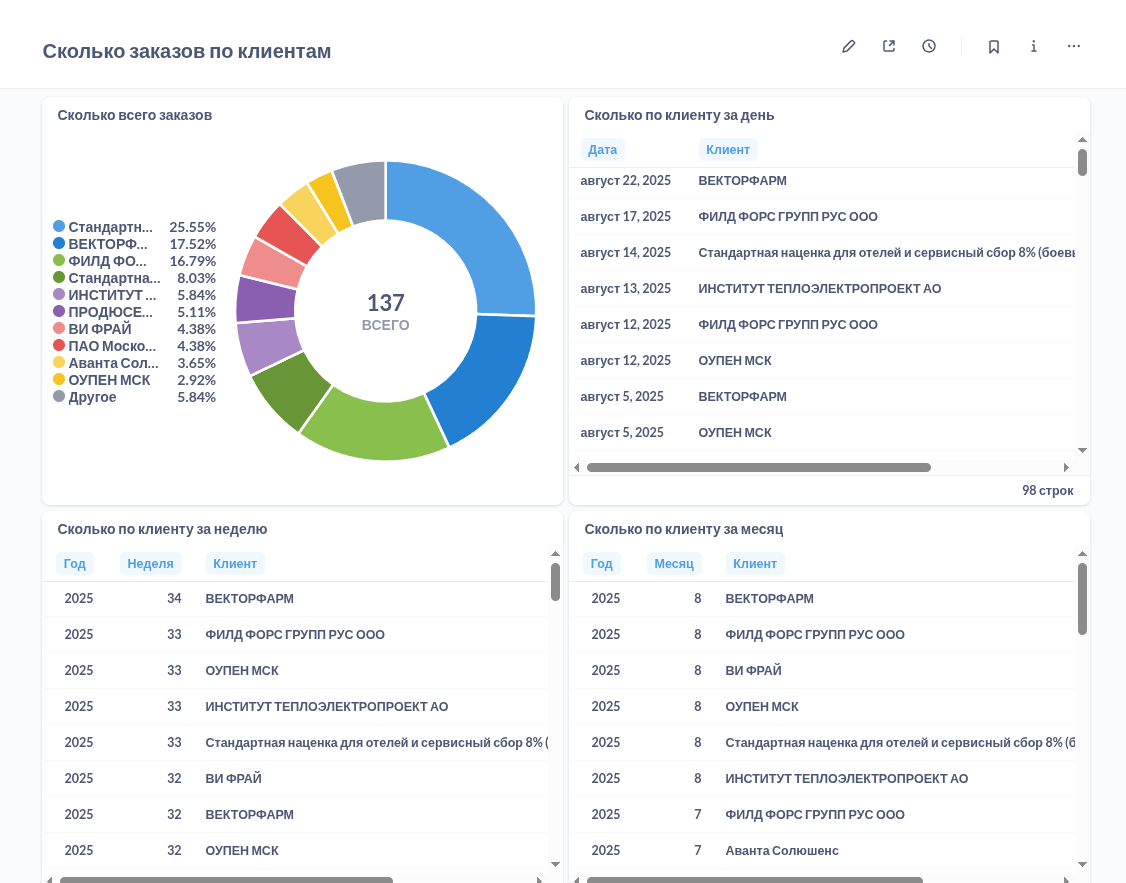Open the clock history icon
This screenshot has width=1126, height=883.
929,46
